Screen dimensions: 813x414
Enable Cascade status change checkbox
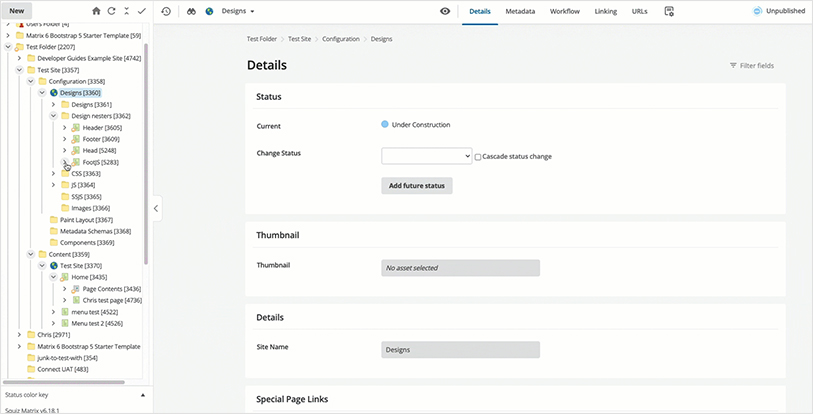point(478,157)
